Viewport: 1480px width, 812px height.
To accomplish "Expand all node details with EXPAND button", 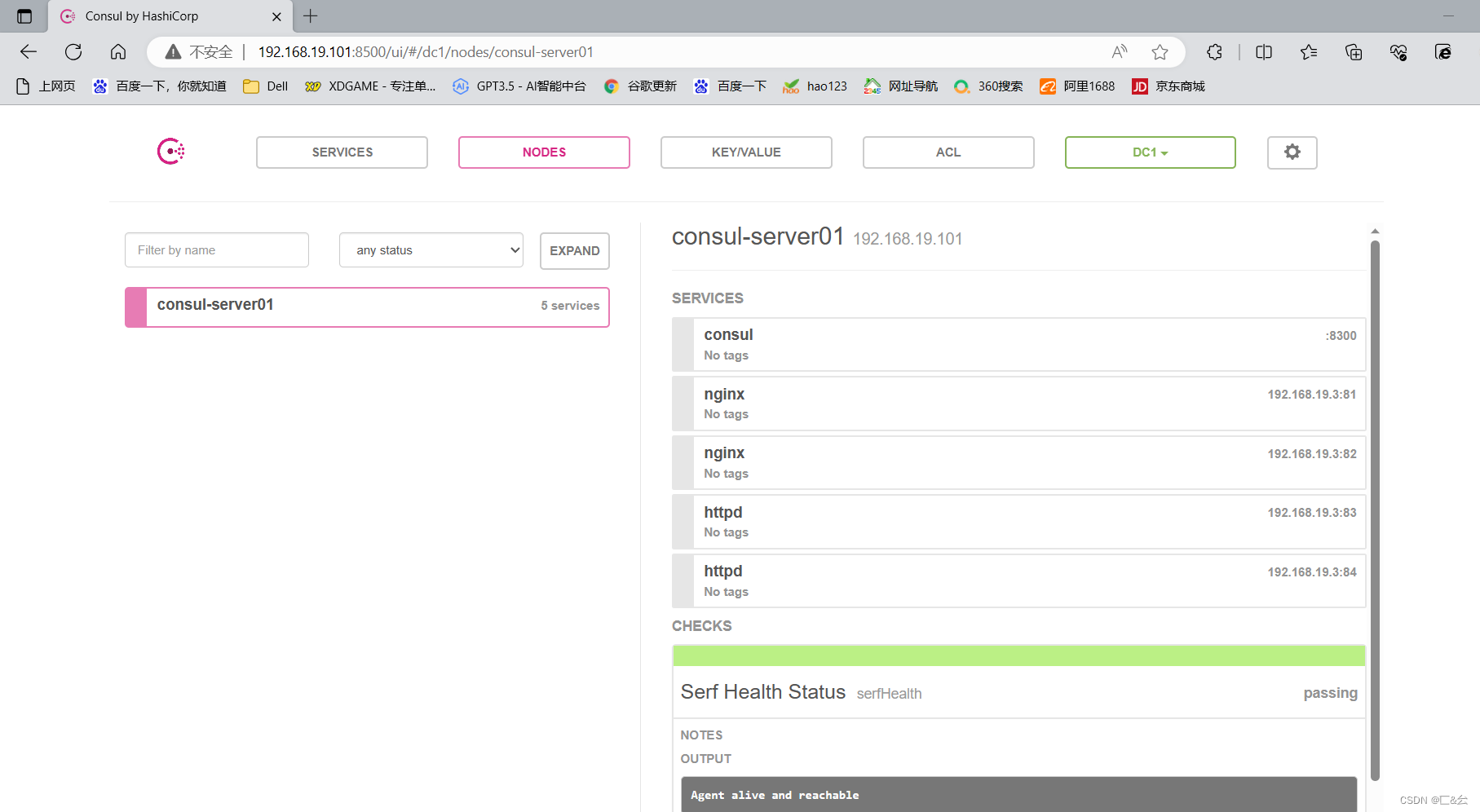I will point(574,250).
